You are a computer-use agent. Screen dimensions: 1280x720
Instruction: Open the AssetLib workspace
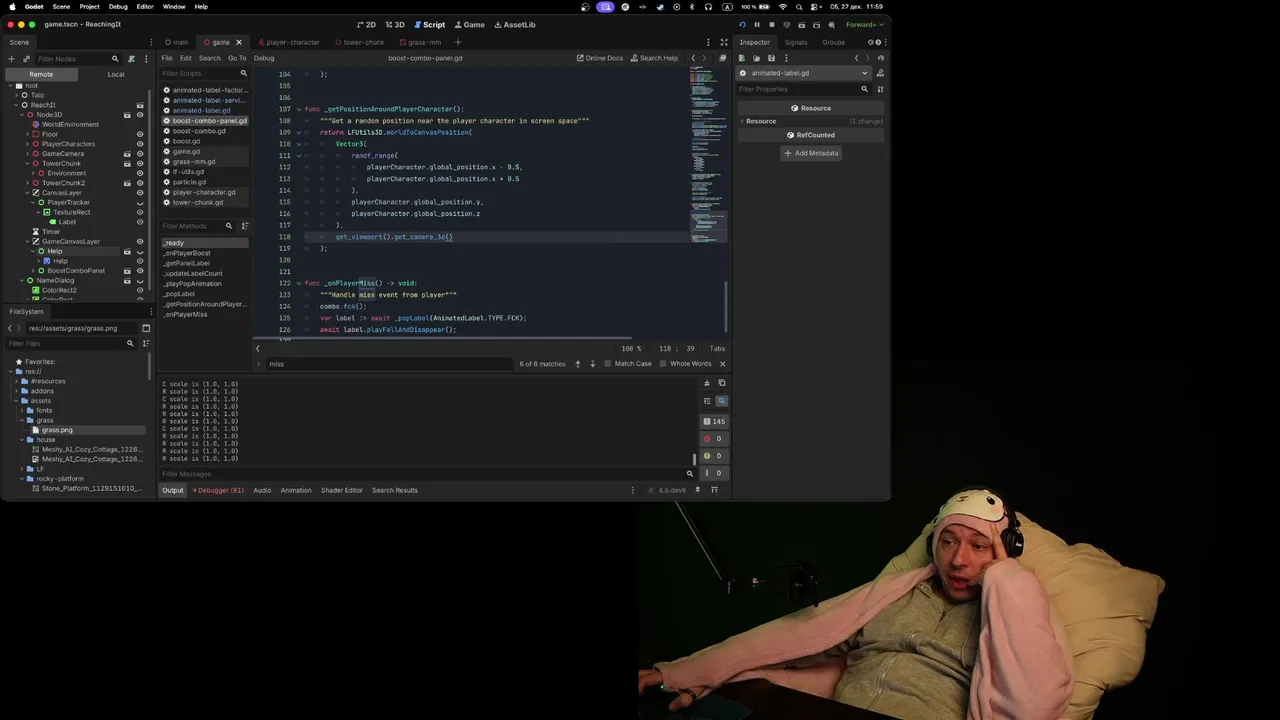click(x=514, y=24)
